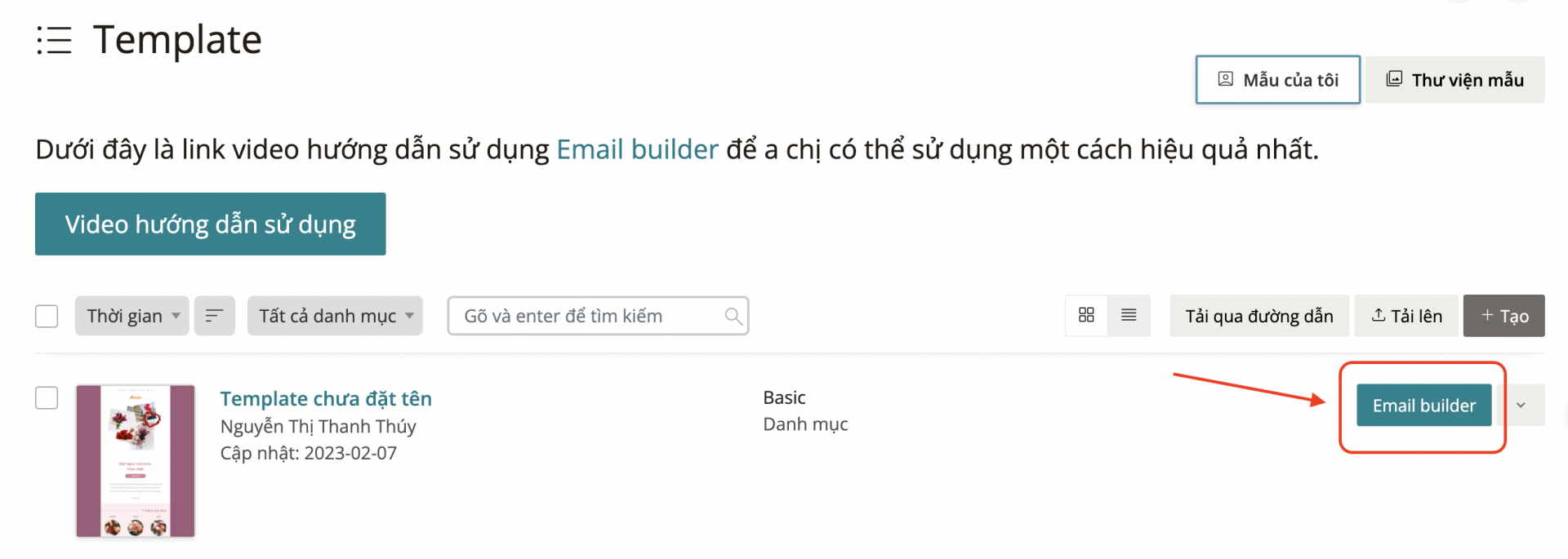This screenshot has width=1568, height=559.
Task: Open the Email builder link in description
Action: pos(637,149)
